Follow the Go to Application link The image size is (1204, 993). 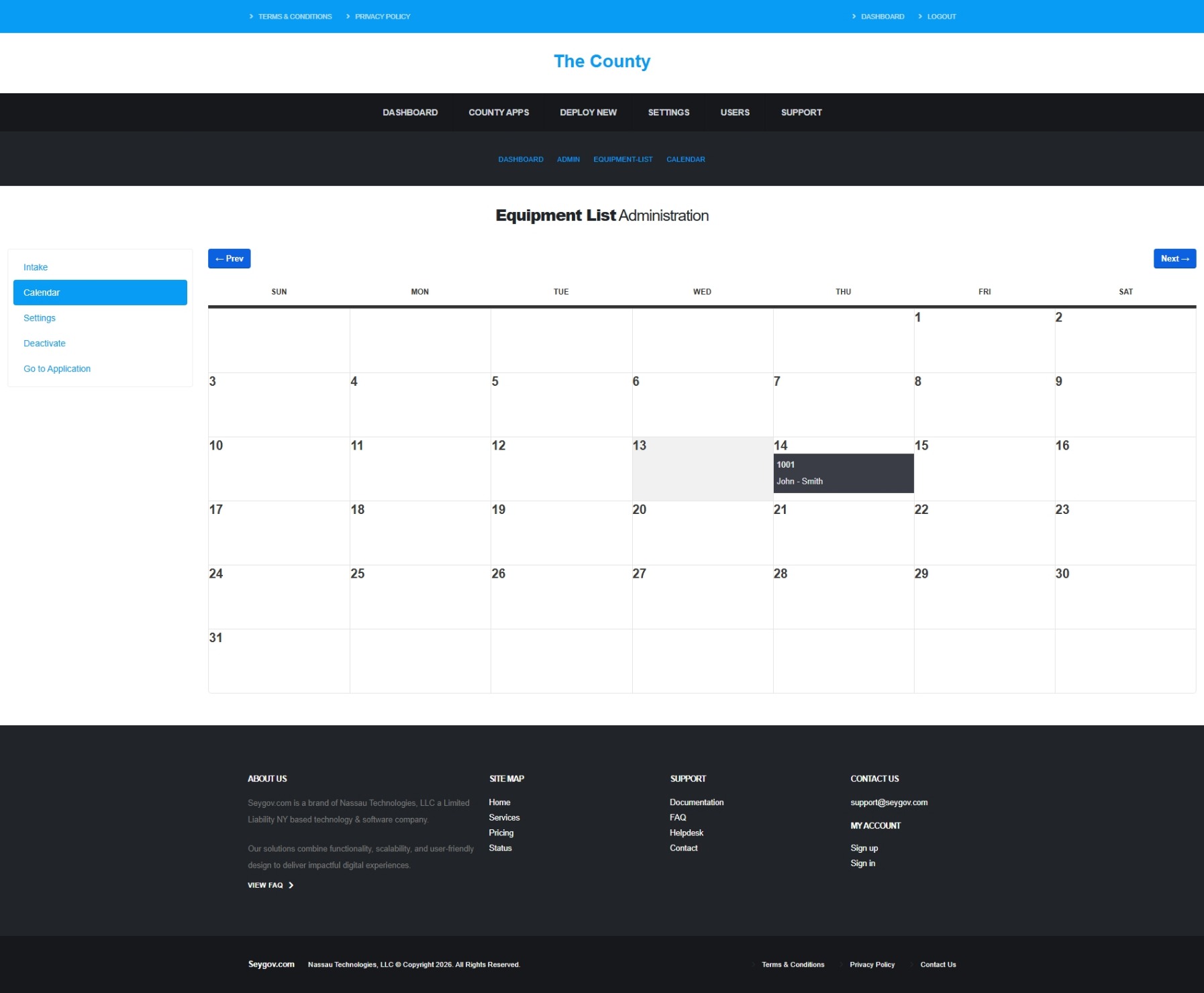[x=57, y=369]
